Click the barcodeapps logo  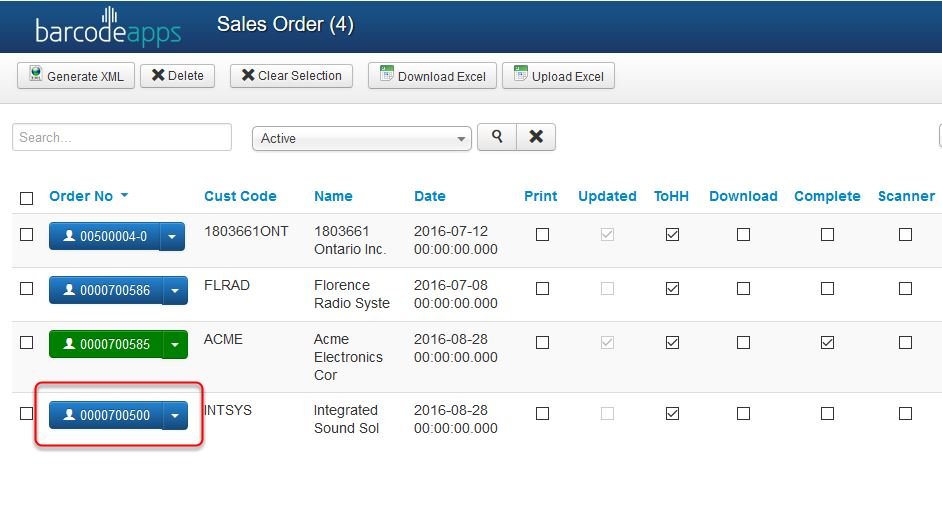[108, 27]
